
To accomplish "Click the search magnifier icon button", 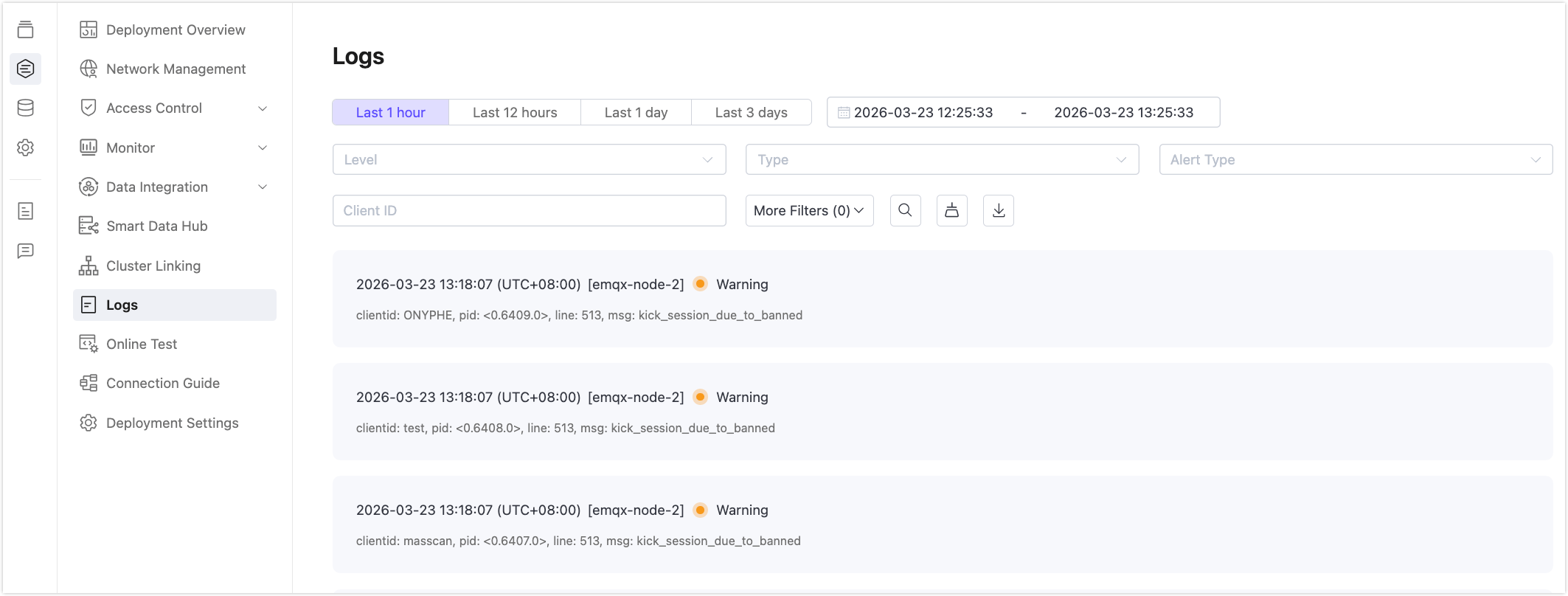I will 905,210.
